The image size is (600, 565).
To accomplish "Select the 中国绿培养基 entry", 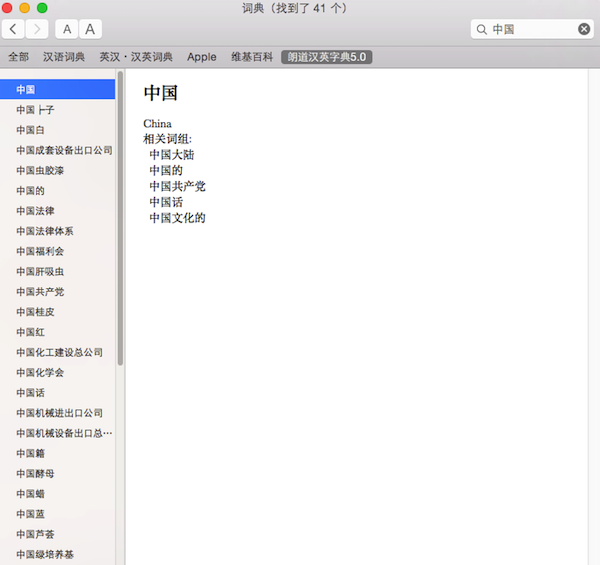I will [57, 555].
